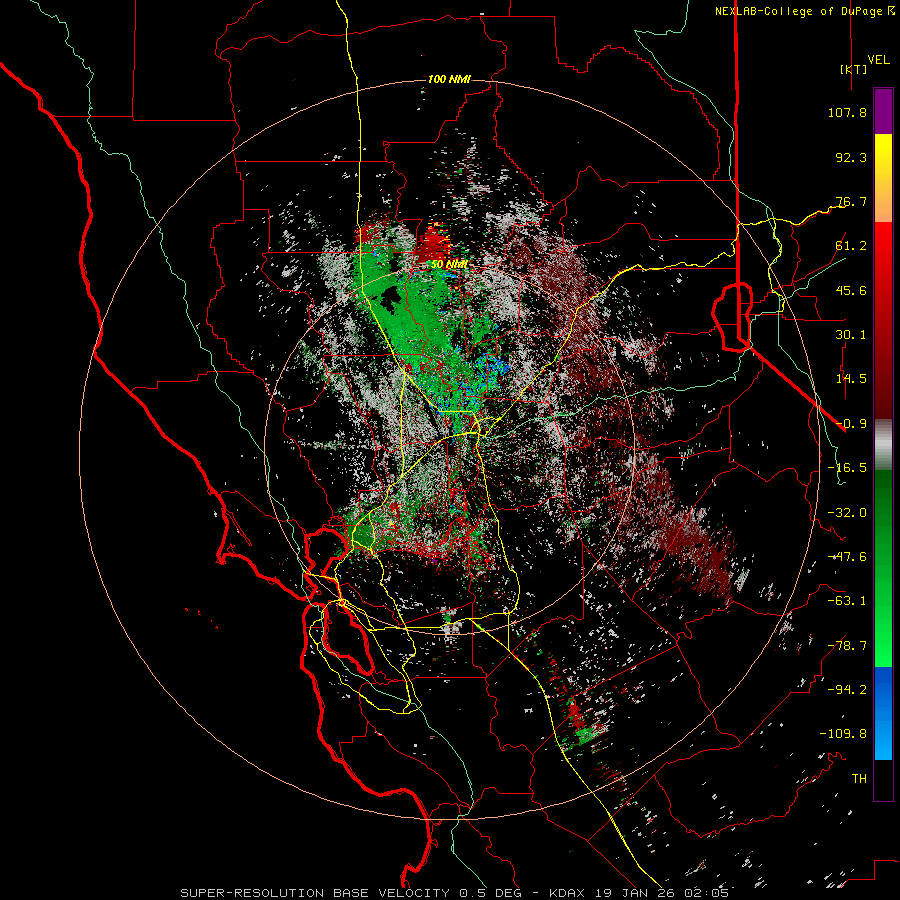
Task: Click the blue segment of the velocity color bar
Action: [883, 713]
